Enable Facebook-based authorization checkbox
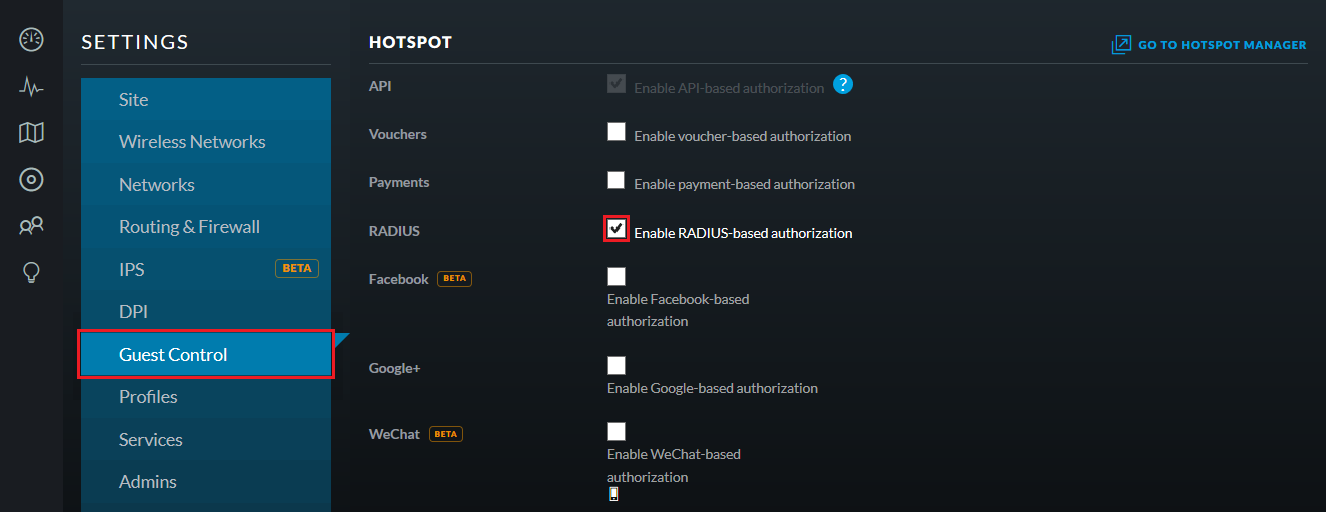 coord(616,277)
